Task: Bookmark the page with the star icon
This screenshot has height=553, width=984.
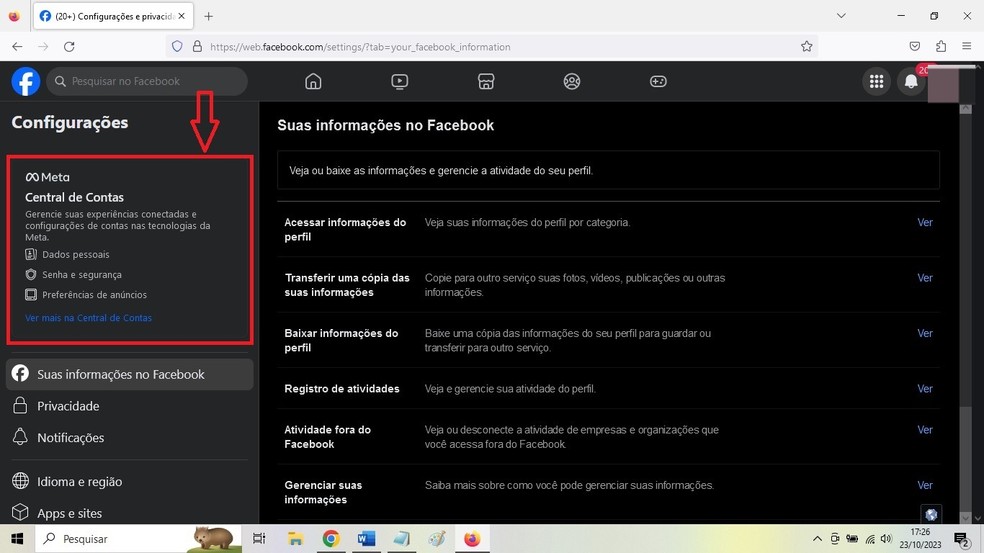Action: 806,46
